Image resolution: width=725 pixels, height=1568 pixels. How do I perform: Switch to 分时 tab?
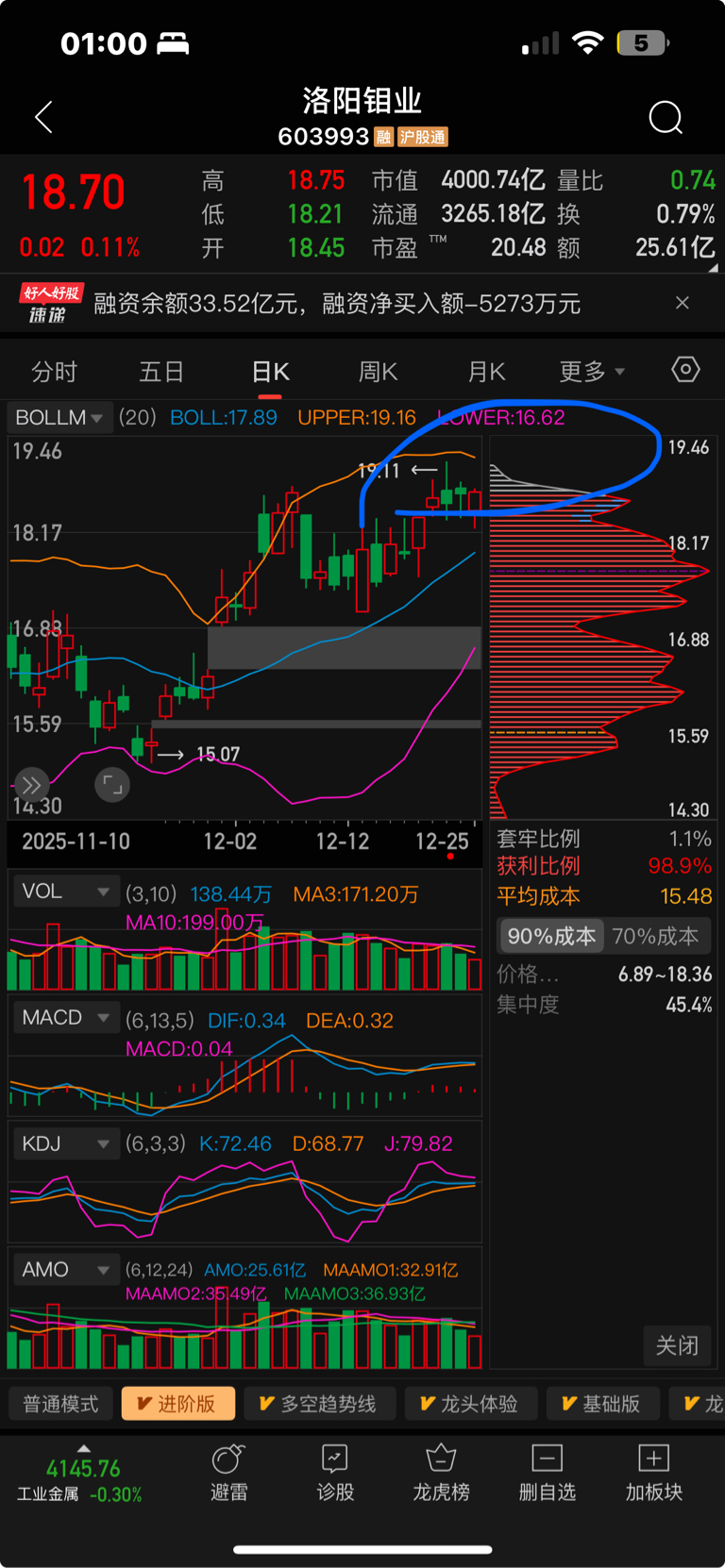(x=54, y=372)
